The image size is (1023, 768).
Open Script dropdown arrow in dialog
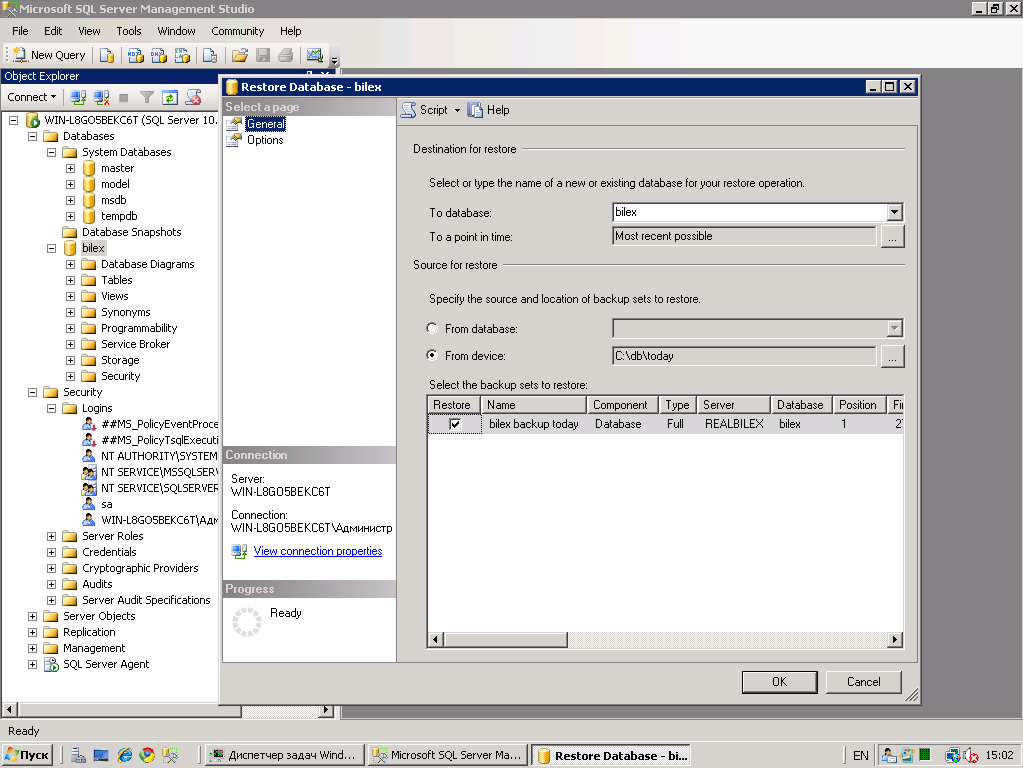click(x=457, y=110)
